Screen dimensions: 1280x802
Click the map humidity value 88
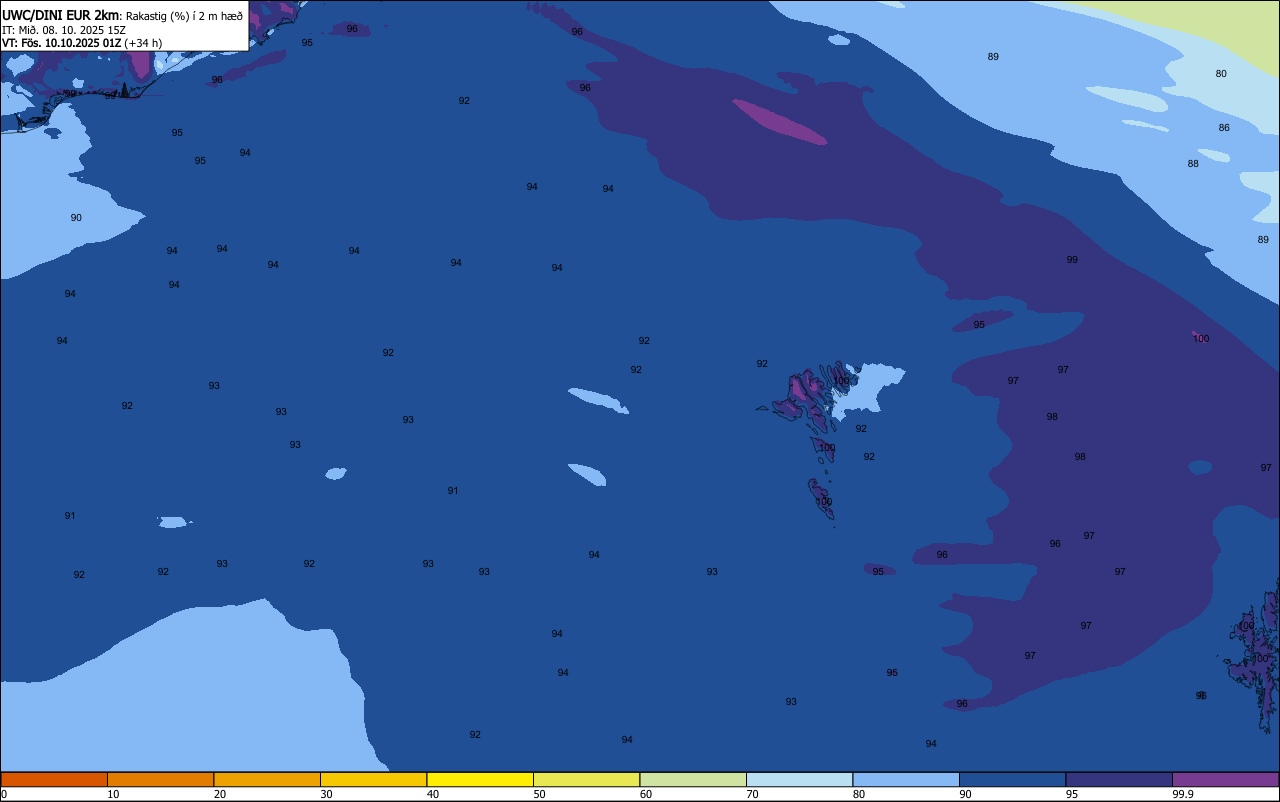tap(1193, 164)
